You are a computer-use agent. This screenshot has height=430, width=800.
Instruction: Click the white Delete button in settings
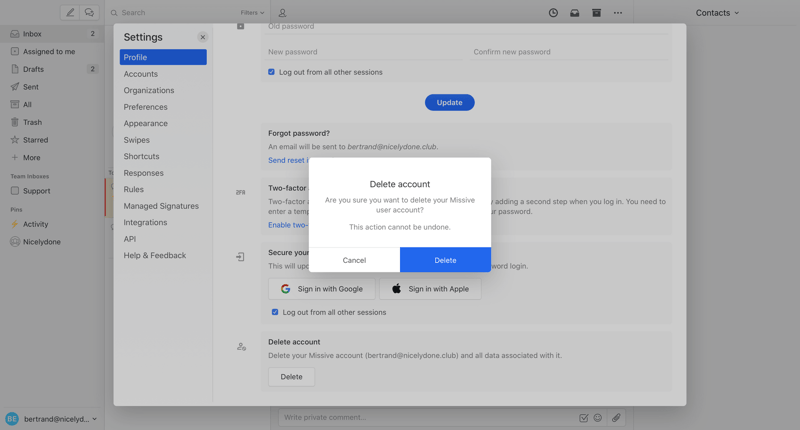pos(291,377)
